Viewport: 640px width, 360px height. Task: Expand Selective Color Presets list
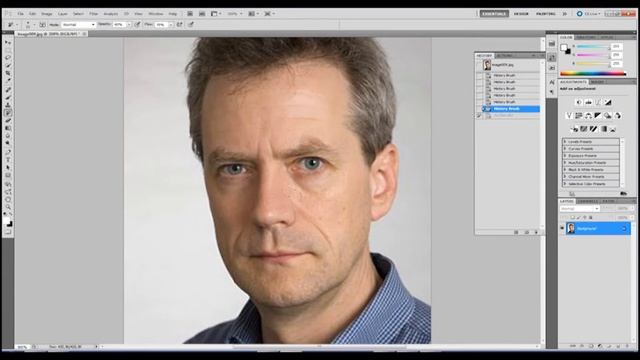pos(565,184)
